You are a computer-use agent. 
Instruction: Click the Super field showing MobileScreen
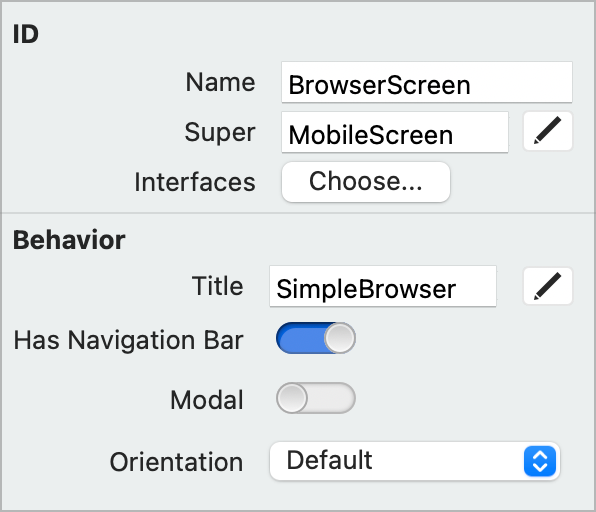395,132
